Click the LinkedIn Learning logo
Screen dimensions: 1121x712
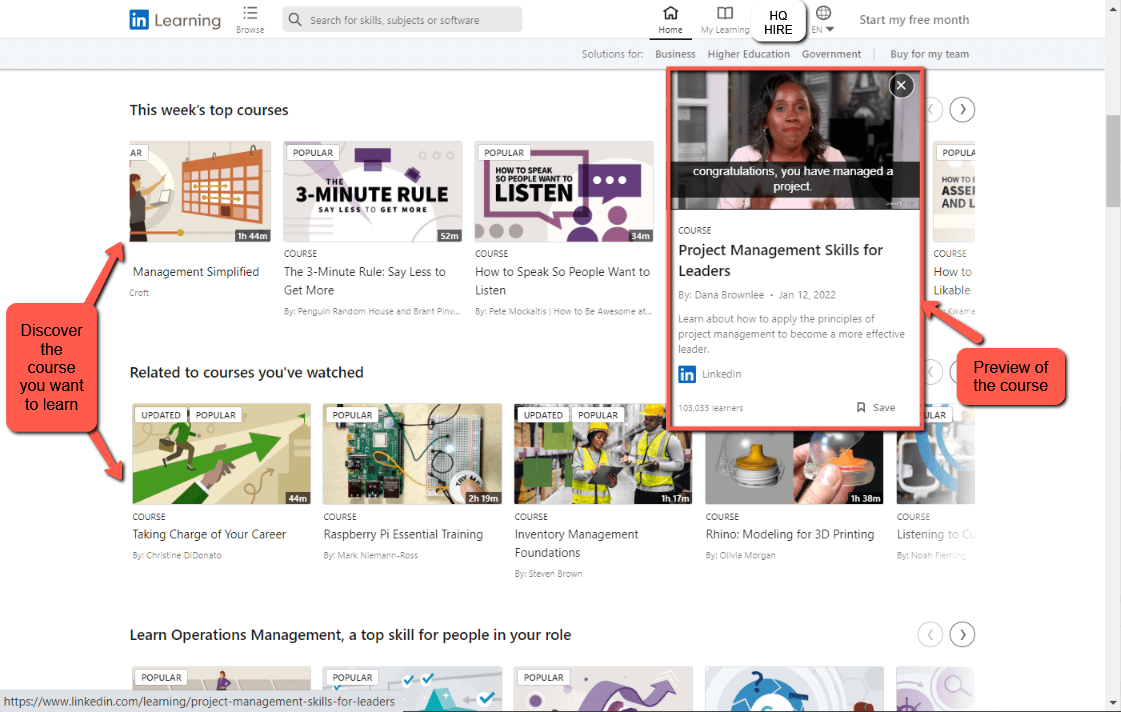[x=175, y=19]
